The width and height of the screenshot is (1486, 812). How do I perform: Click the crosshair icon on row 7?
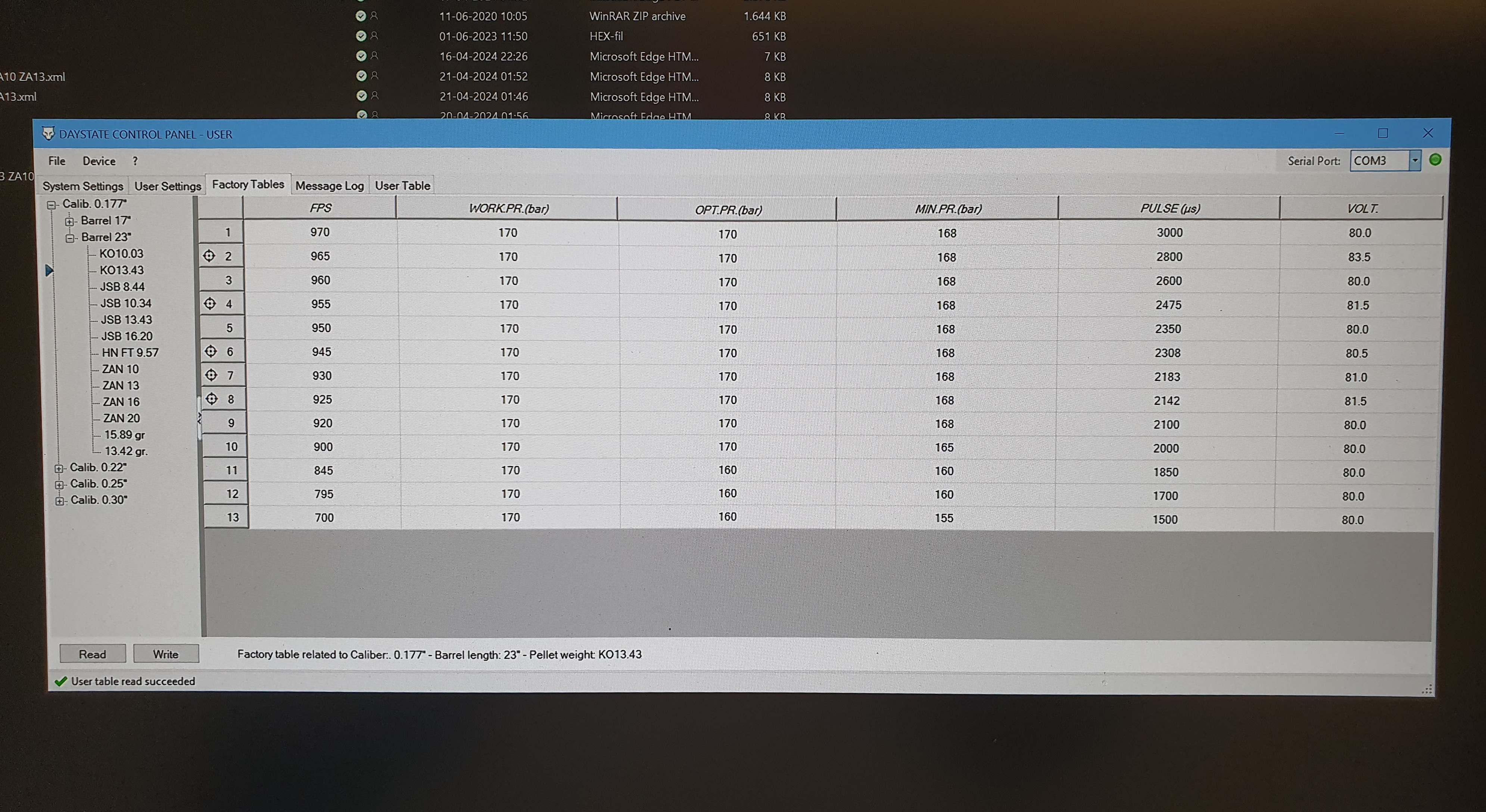[212, 375]
